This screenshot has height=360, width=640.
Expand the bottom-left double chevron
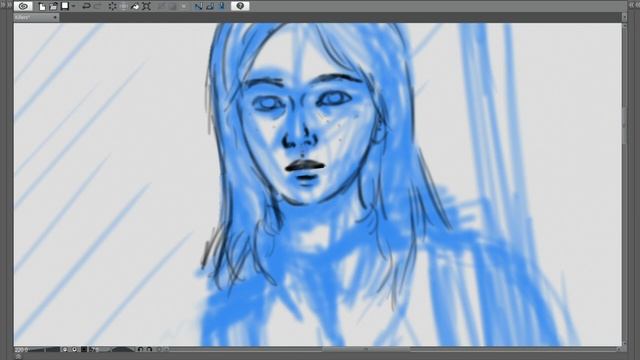(x=18, y=356)
